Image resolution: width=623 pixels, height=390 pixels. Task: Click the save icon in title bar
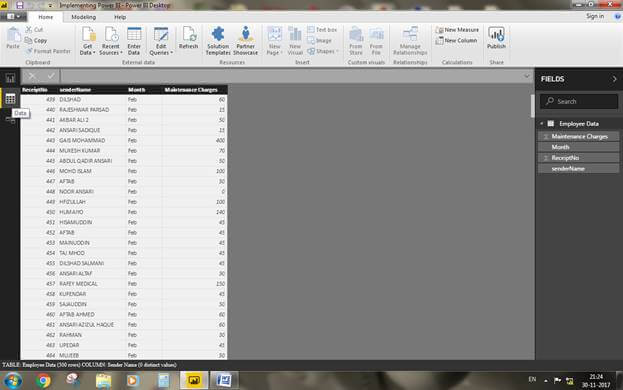tap(19, 5)
